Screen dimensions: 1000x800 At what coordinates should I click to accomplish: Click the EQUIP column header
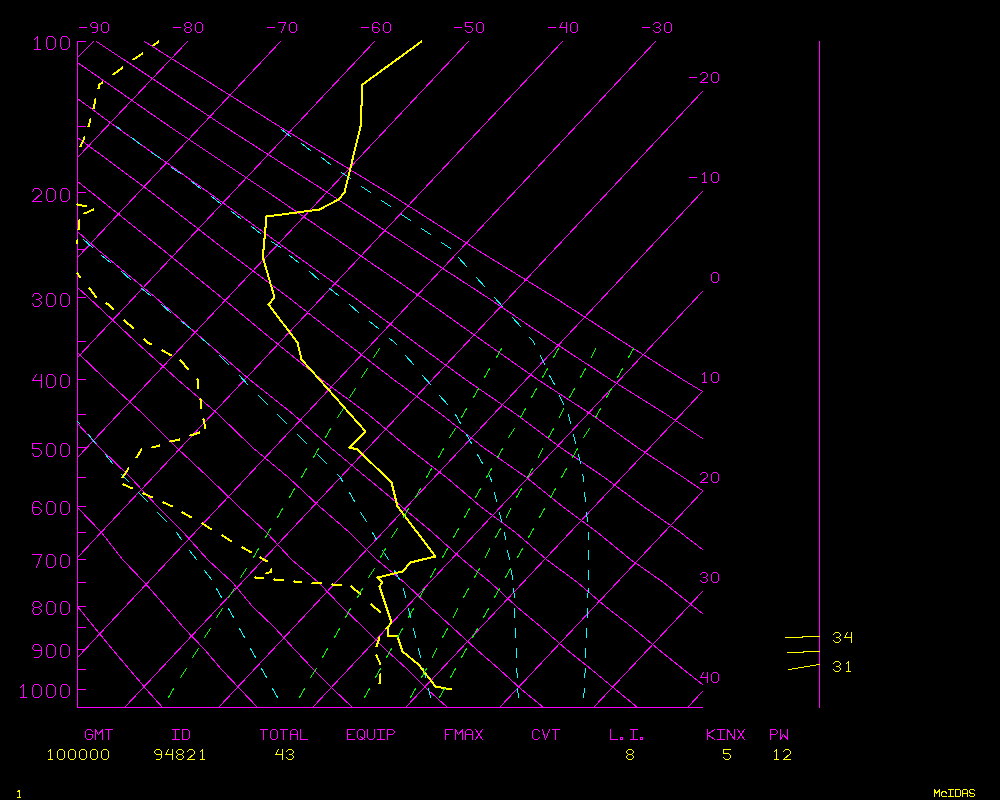tap(371, 735)
